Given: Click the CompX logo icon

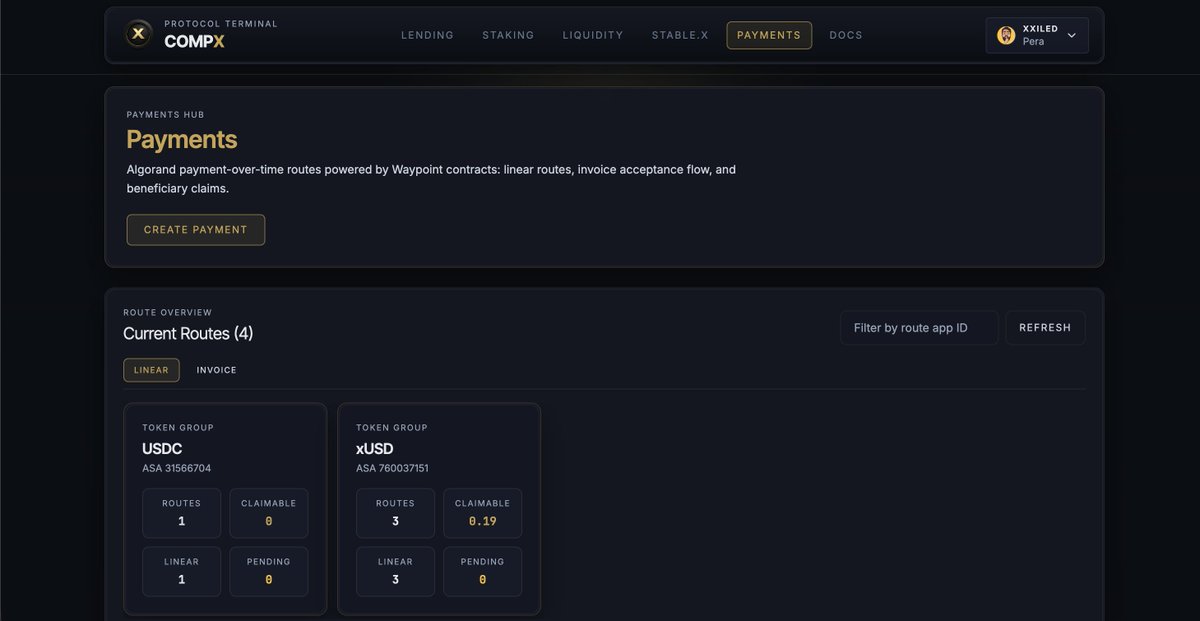Looking at the screenshot, I should click(x=139, y=35).
